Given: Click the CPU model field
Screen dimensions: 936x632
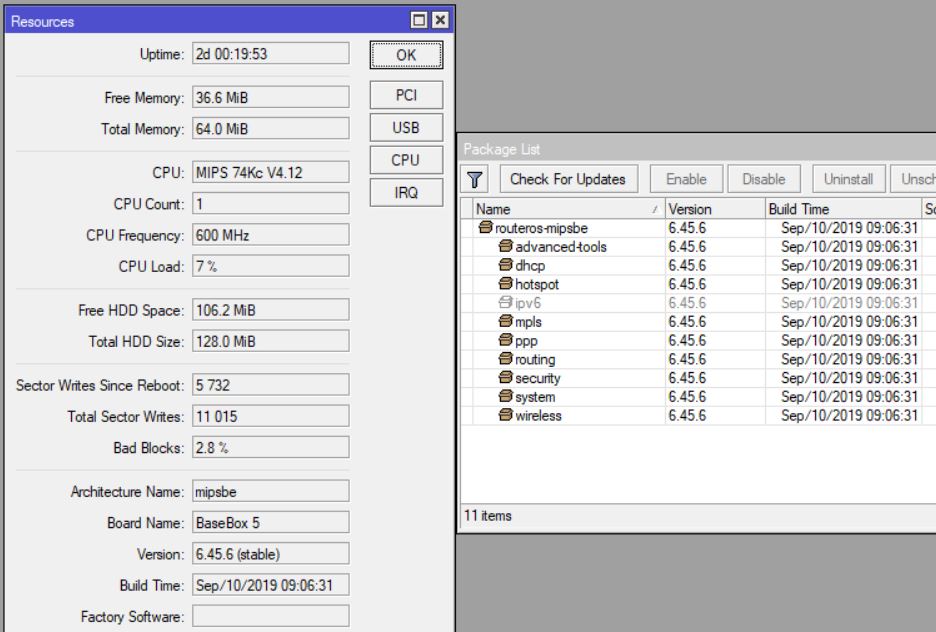Looking at the screenshot, I should click(x=270, y=172).
